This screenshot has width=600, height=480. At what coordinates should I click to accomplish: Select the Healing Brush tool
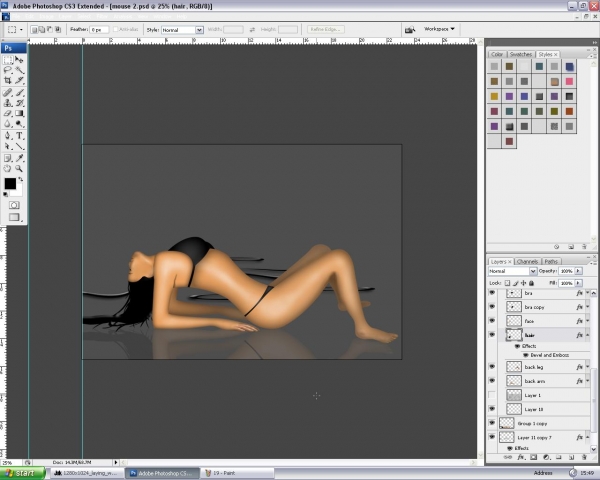[x=8, y=92]
